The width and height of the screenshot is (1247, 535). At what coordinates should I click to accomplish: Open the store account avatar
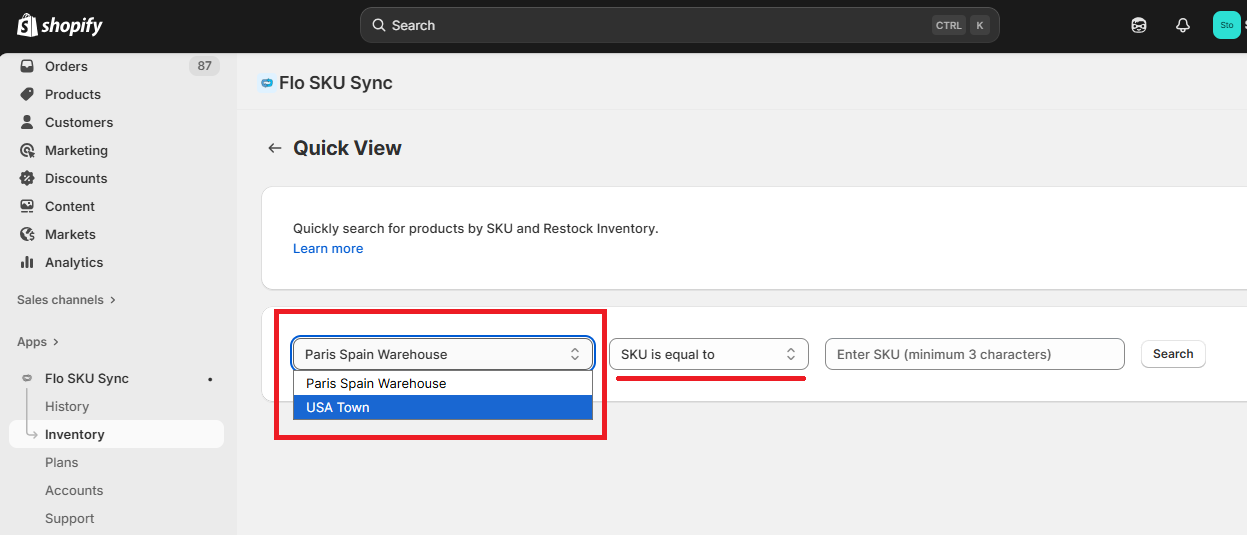[x=1226, y=25]
